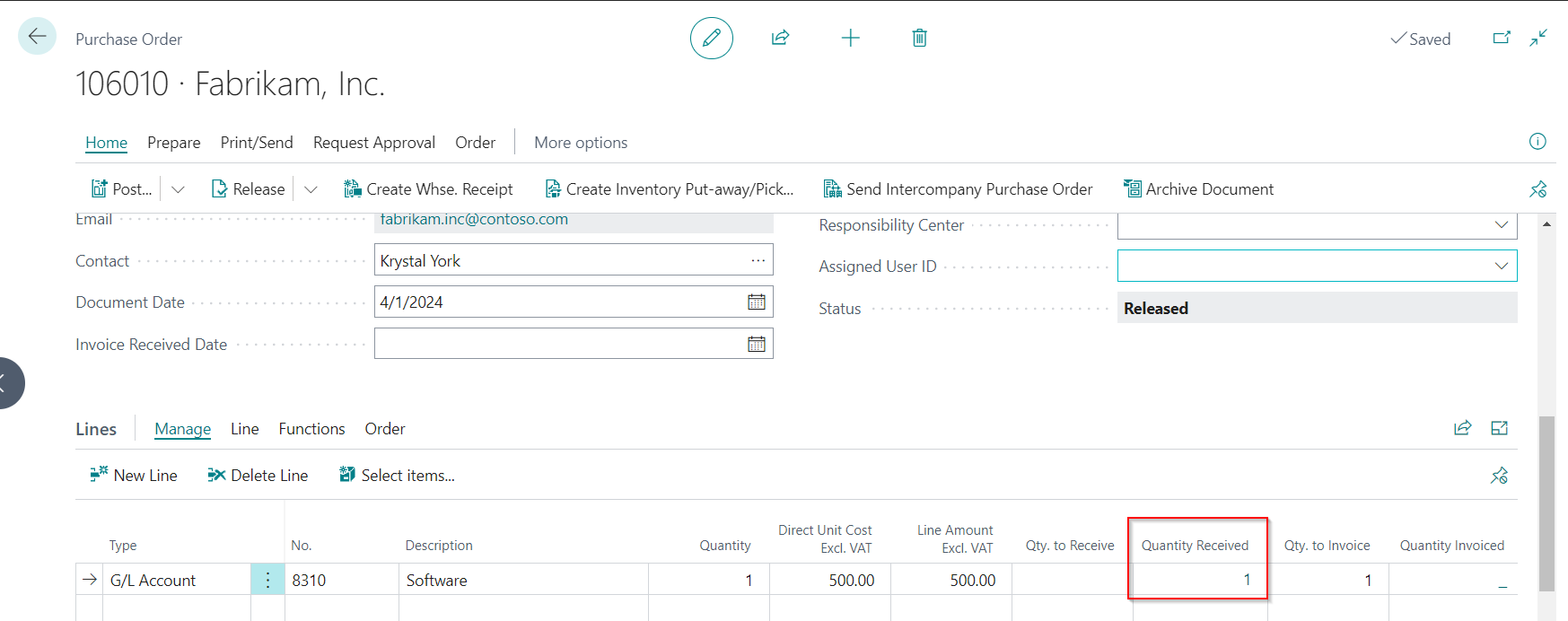Add a New Line
1568x621 pixels.
[x=134, y=476]
